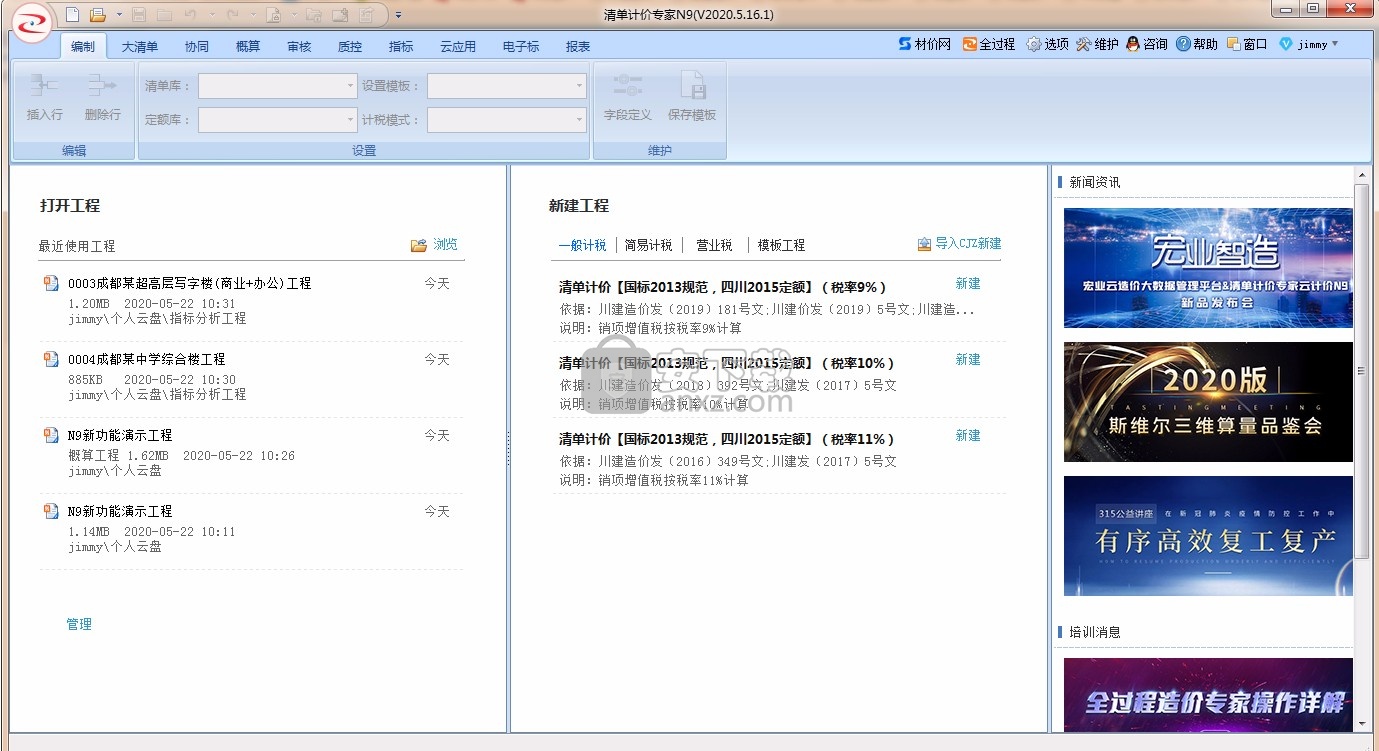Select template title 清单计价 税率11%

point(726,439)
